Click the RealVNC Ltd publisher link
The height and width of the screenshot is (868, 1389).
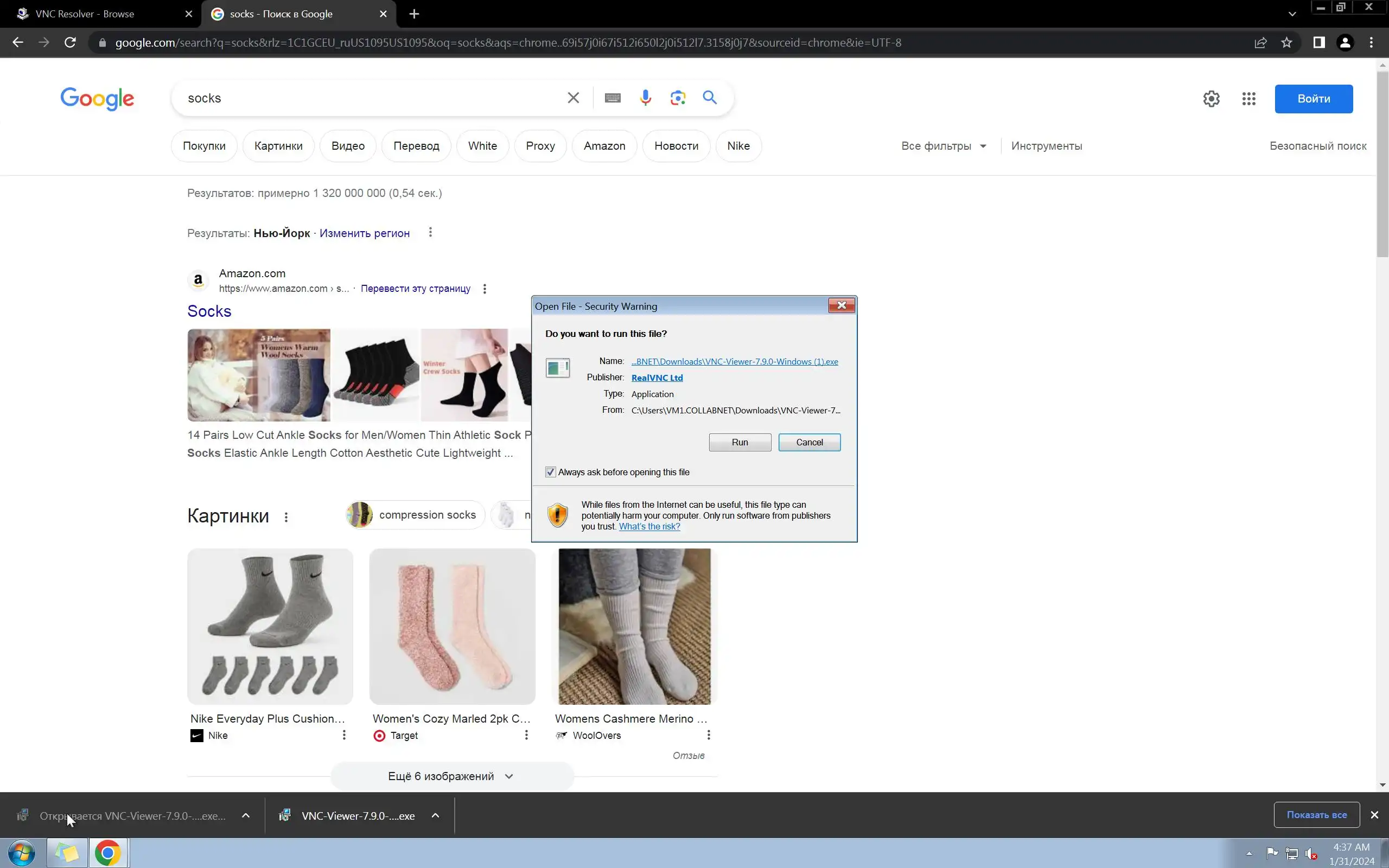click(657, 378)
